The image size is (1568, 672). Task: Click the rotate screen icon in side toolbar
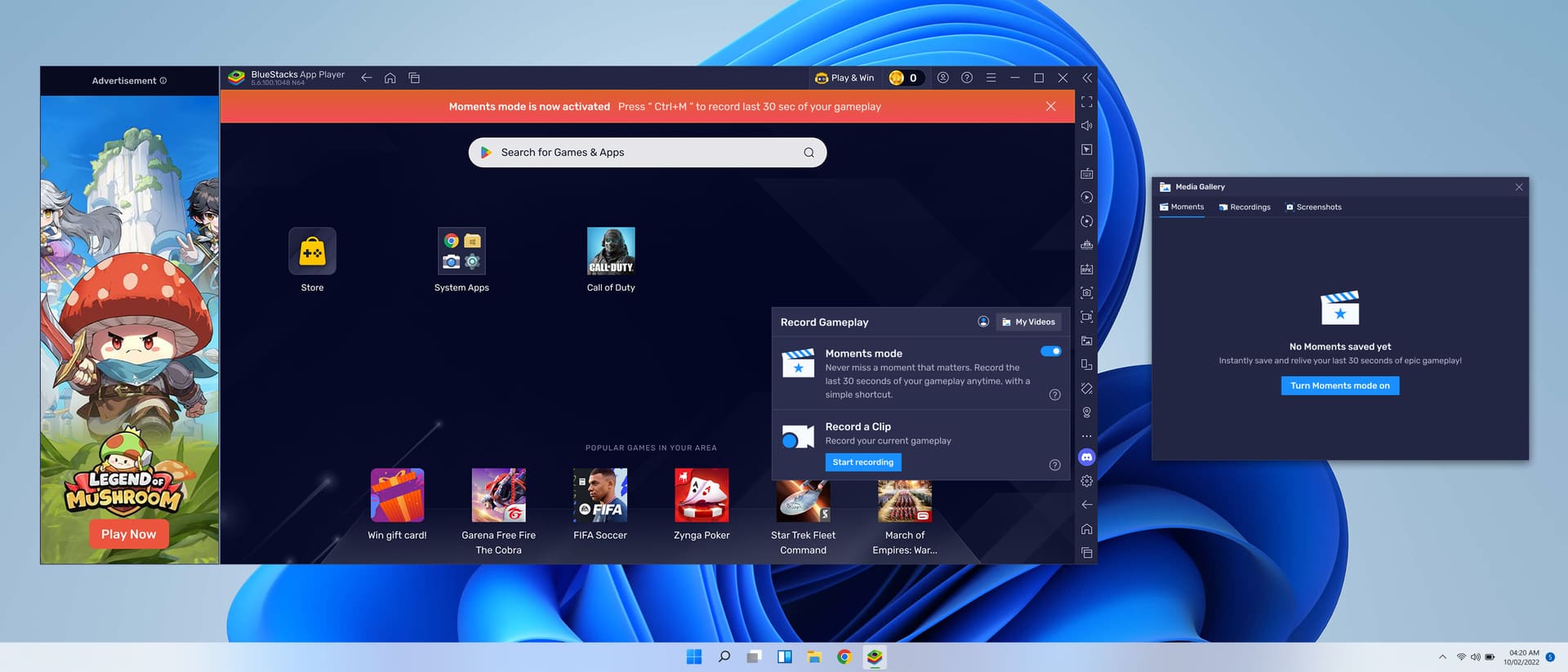tap(1086, 389)
